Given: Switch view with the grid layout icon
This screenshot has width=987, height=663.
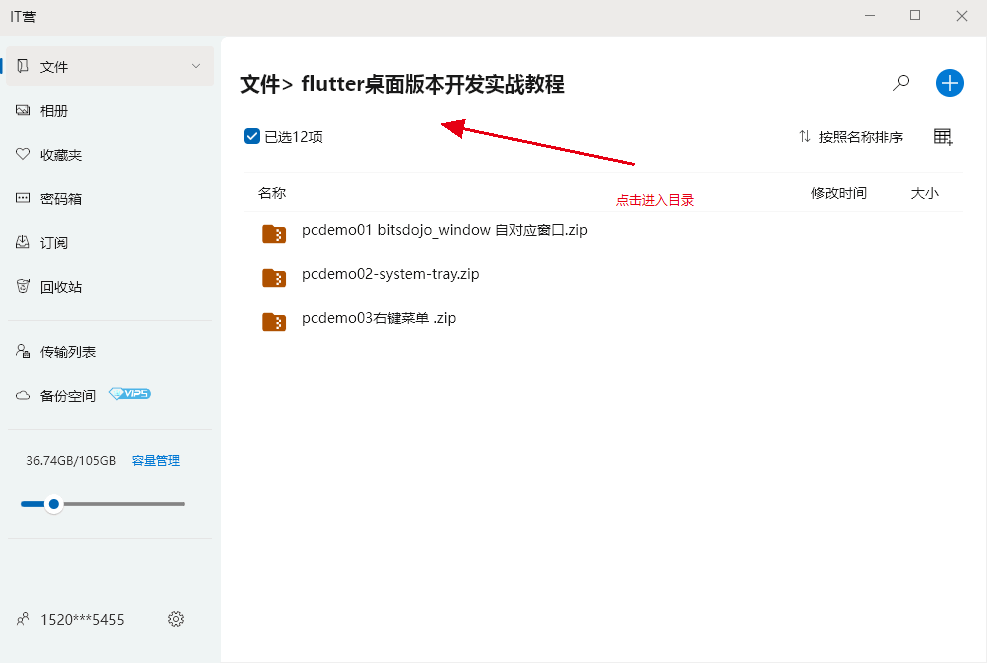Looking at the screenshot, I should coord(942,137).
